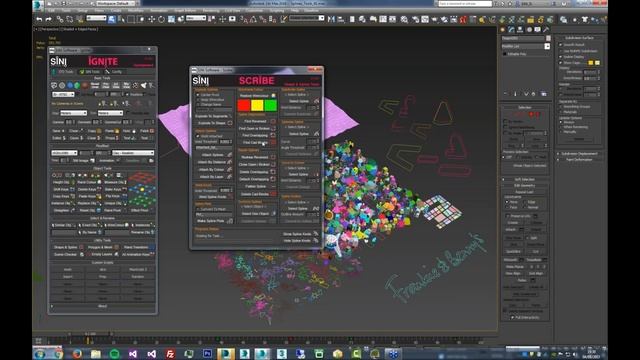Click the Undo arrow in main toolbar
This screenshot has height=360, width=640.
[x=39, y=19]
